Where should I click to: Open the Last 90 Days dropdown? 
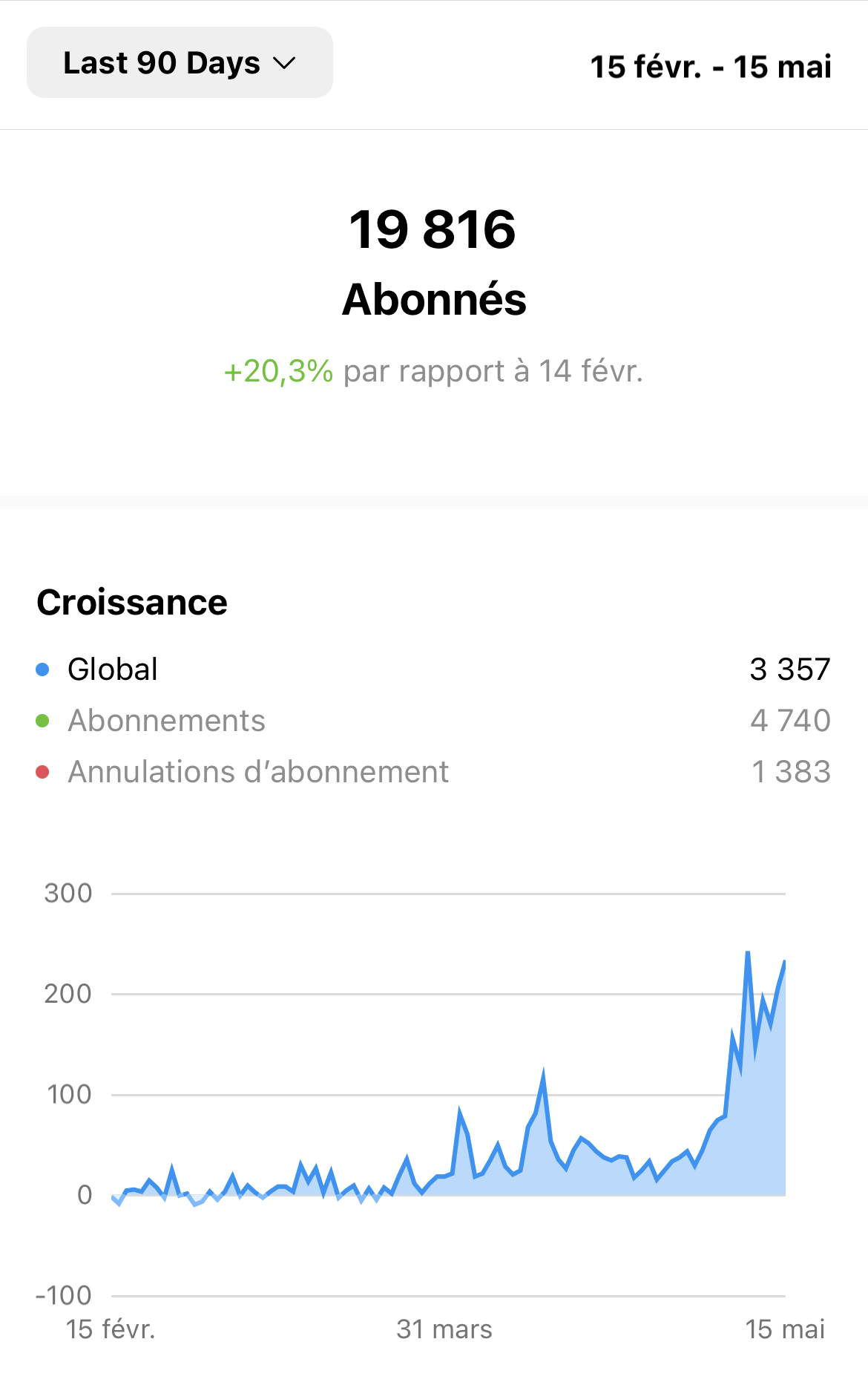point(180,62)
